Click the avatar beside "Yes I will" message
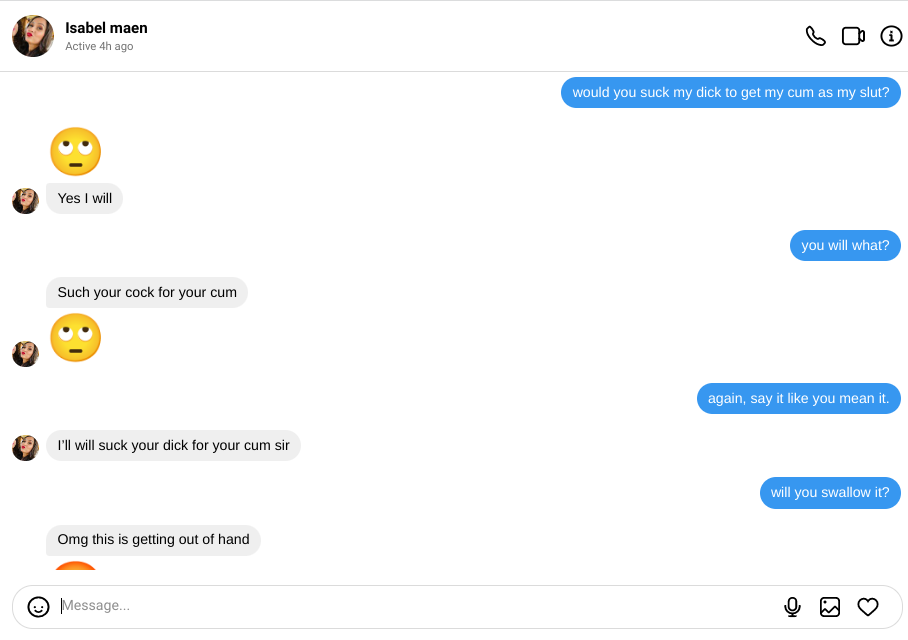The height and width of the screenshot is (640, 908). 25,200
